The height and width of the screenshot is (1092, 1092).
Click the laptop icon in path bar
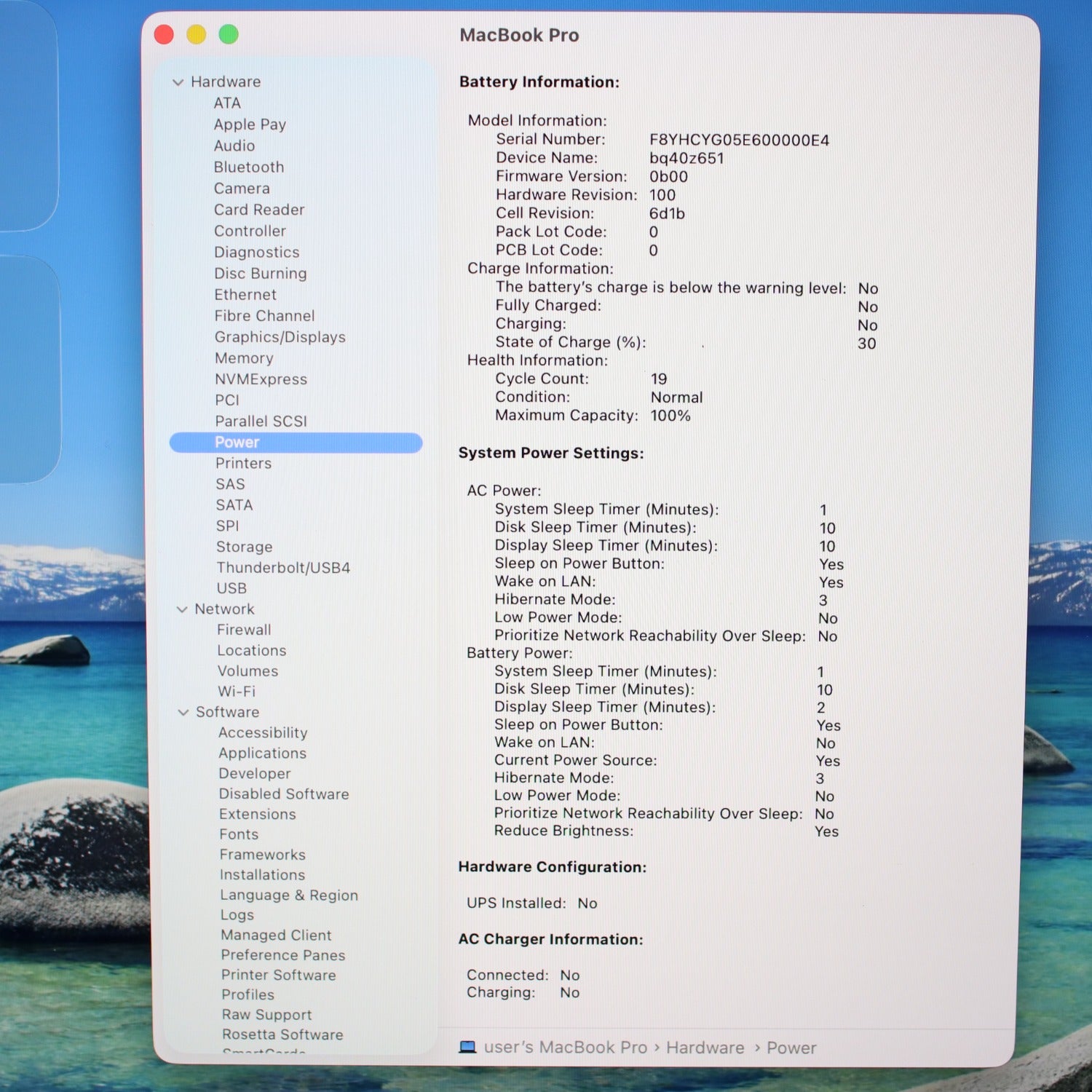pyautogui.click(x=467, y=1047)
